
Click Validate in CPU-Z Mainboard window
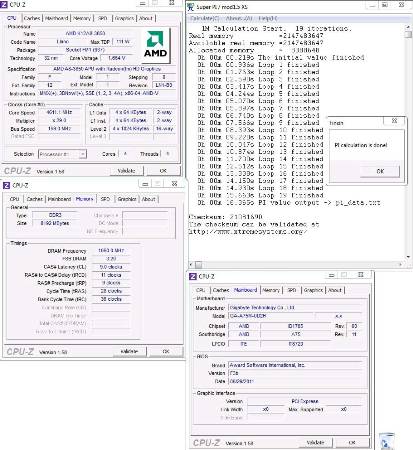coord(315,443)
